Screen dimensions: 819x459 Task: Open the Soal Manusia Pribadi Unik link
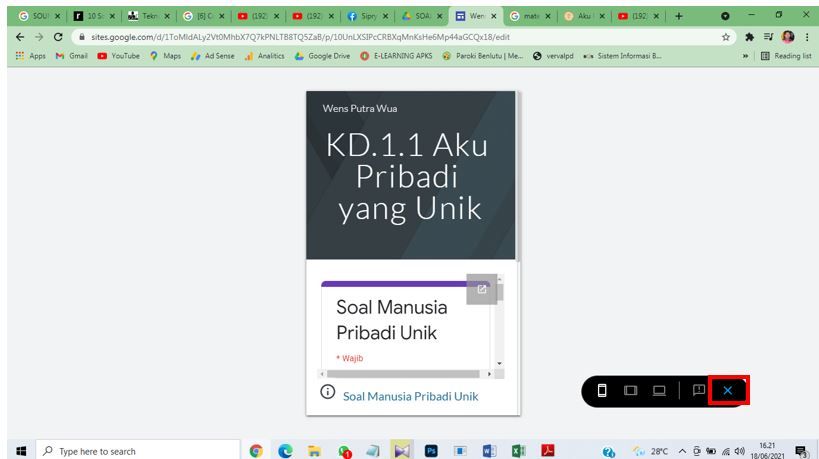(x=410, y=396)
